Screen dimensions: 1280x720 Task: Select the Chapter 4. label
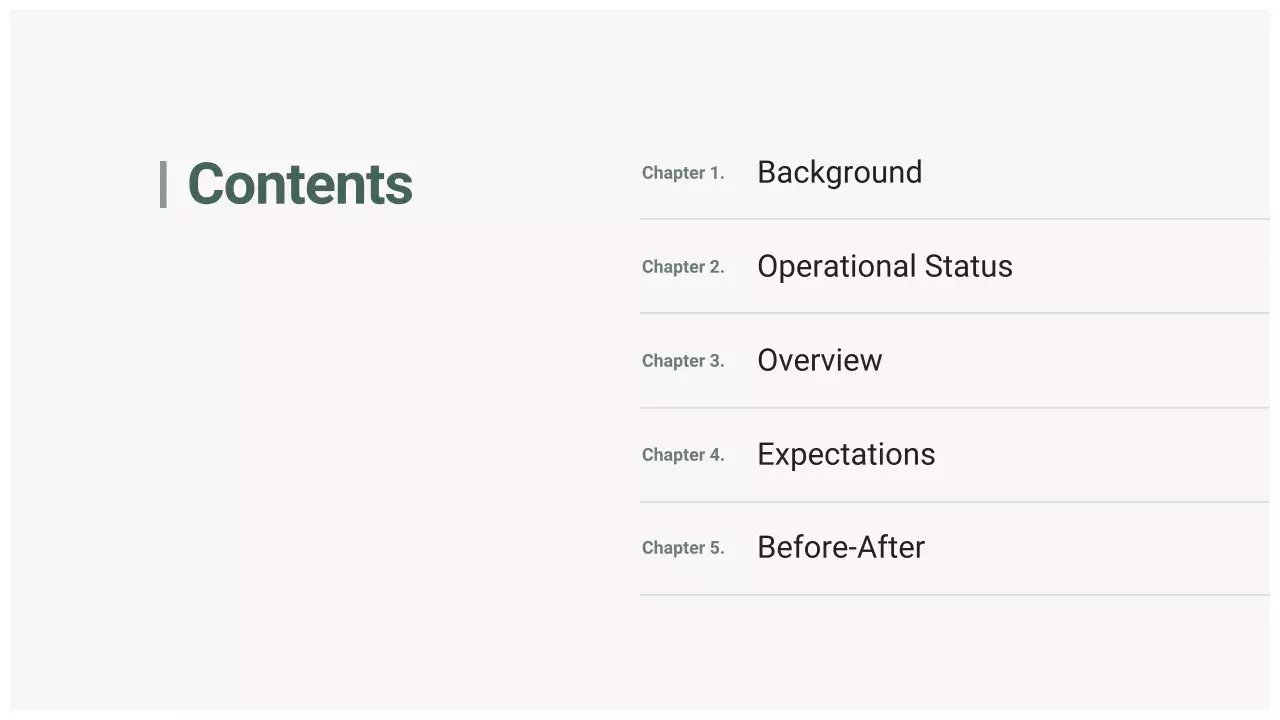pyautogui.click(x=683, y=455)
